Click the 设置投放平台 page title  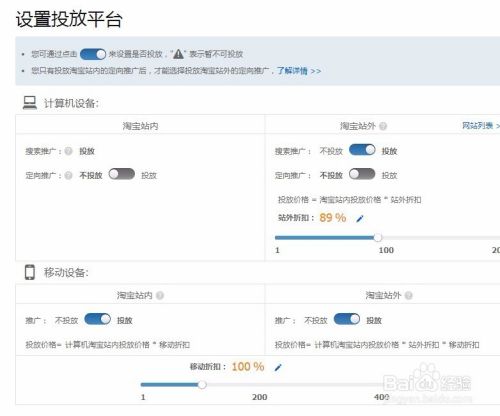point(69,19)
